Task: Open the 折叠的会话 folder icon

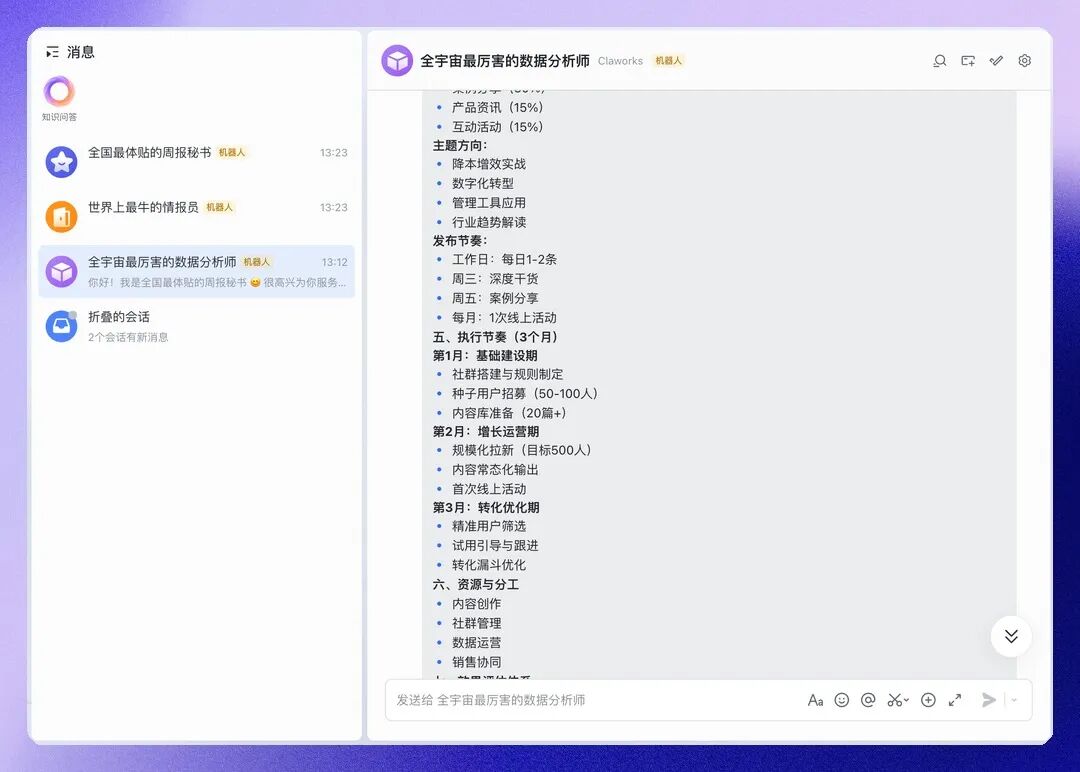Action: [x=61, y=326]
